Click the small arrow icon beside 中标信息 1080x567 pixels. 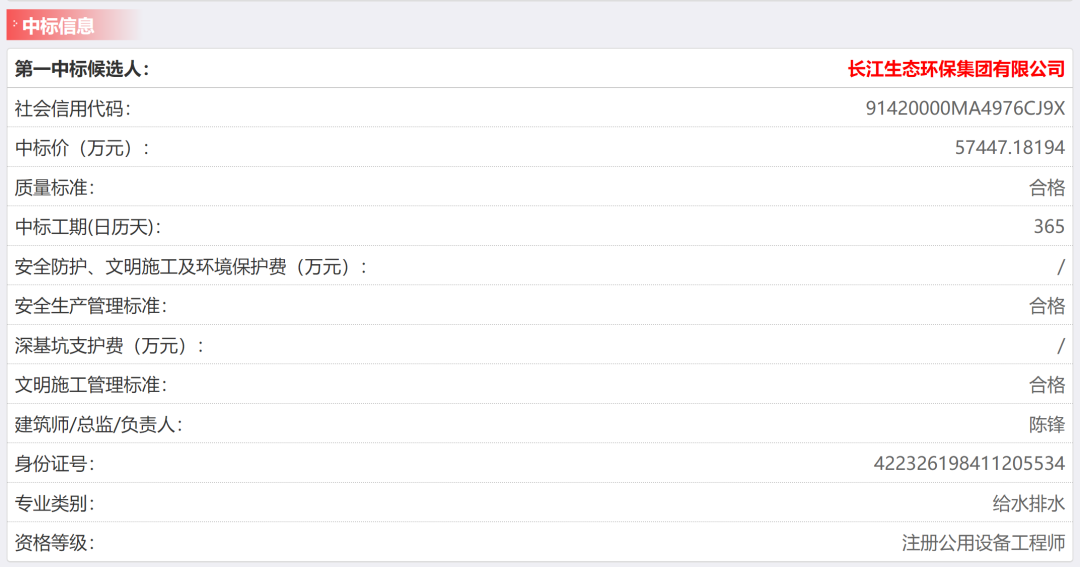coord(14,24)
